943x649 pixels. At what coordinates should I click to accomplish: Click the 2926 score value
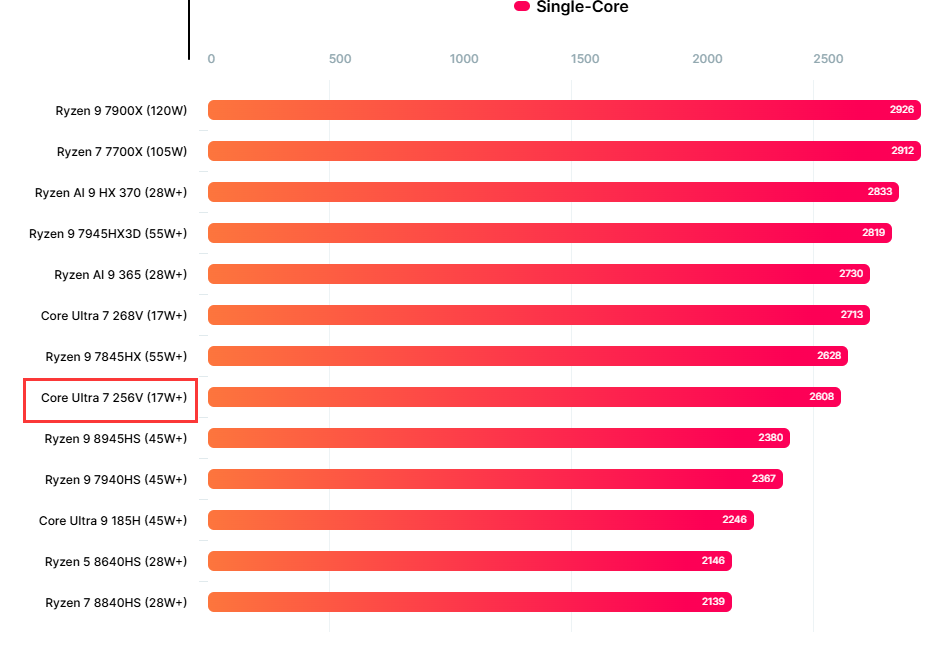pos(901,110)
